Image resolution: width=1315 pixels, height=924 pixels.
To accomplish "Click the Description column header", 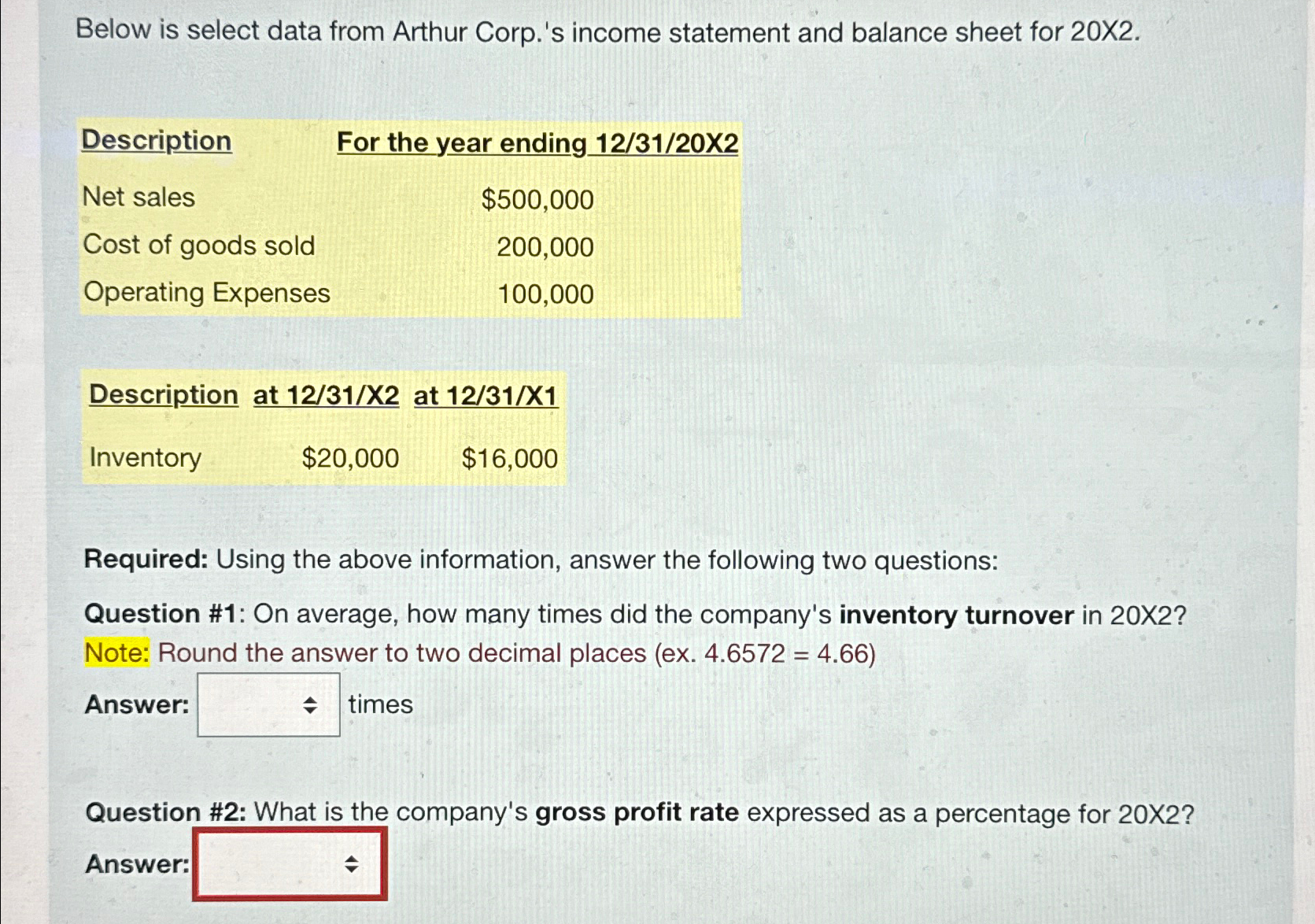I will click(x=156, y=142).
